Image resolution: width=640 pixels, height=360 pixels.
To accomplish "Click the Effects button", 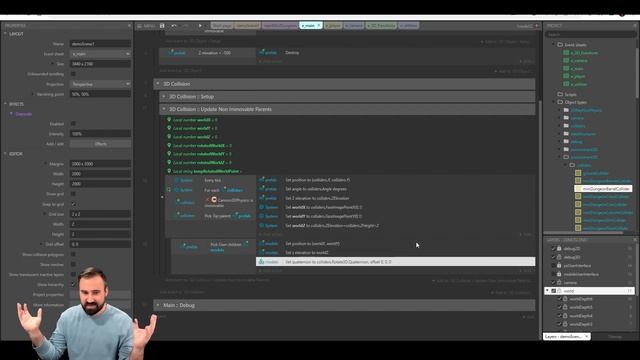I will (x=100, y=144).
